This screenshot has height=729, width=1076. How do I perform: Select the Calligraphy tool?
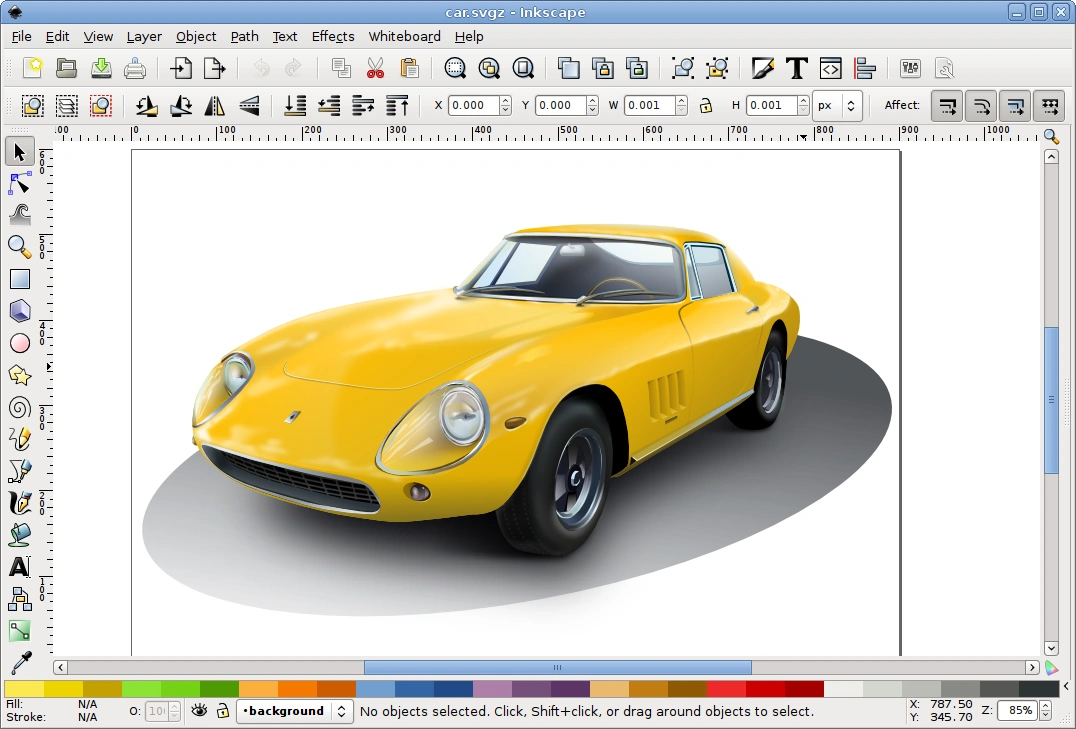pos(19,503)
